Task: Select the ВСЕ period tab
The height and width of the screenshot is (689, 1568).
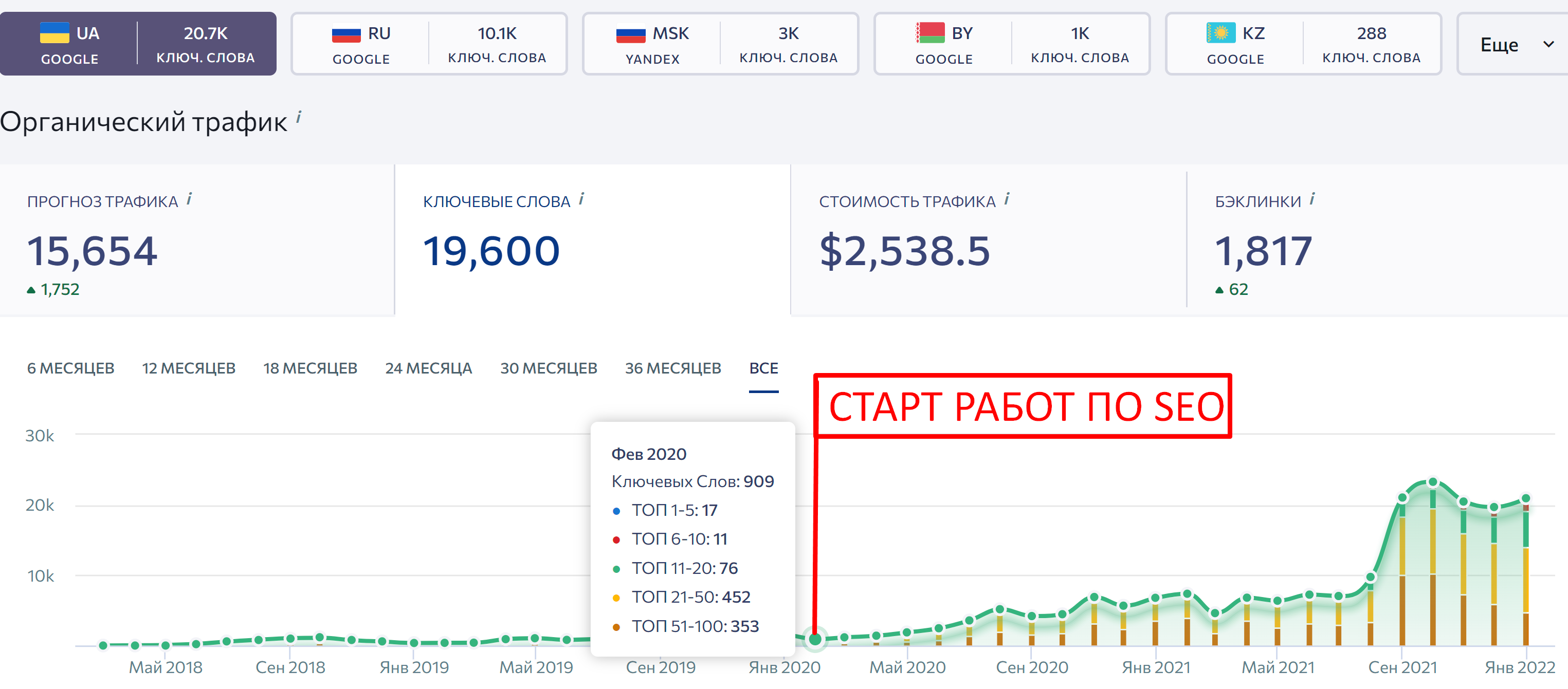Action: [763, 368]
